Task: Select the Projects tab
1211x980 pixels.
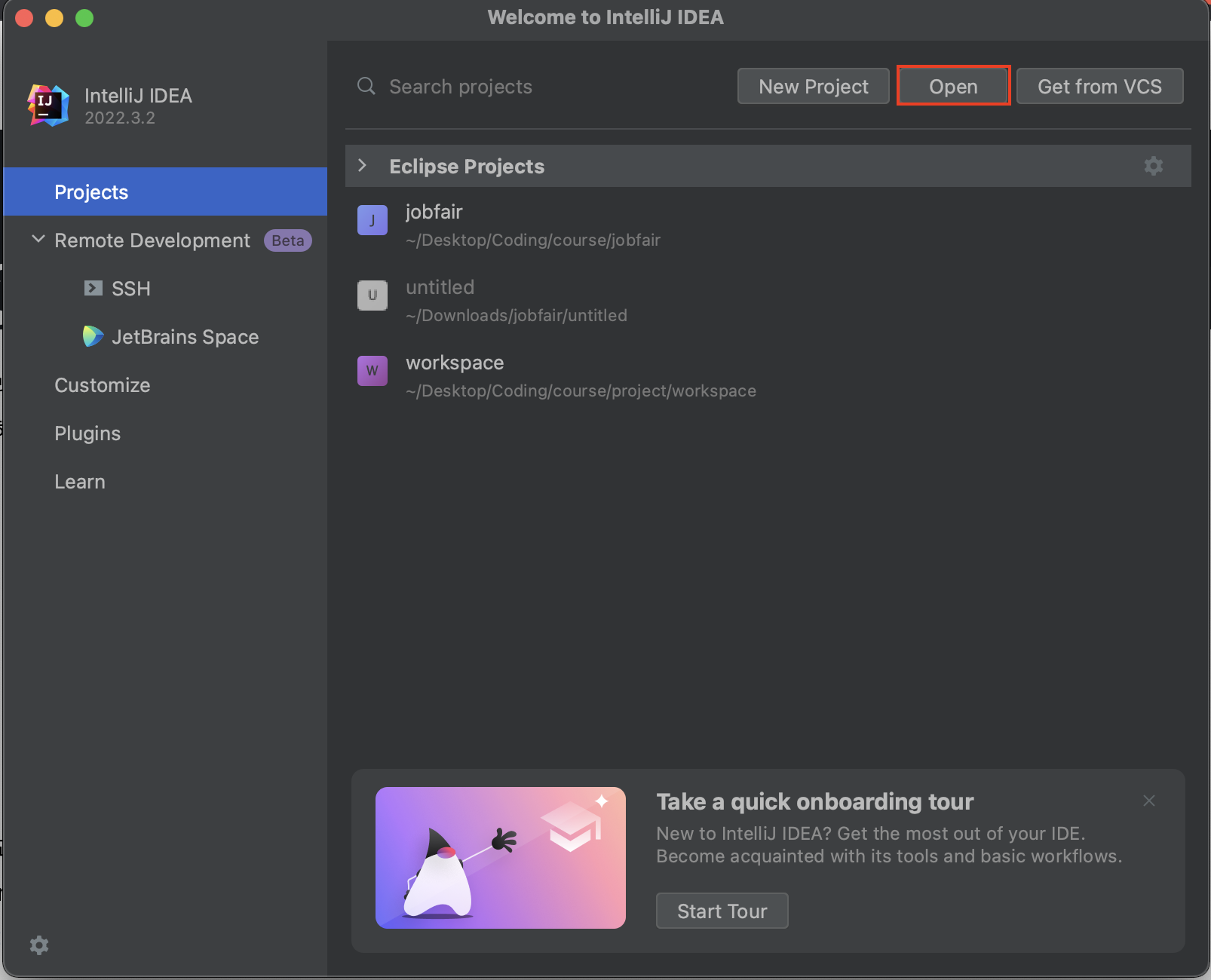Action: tap(165, 191)
